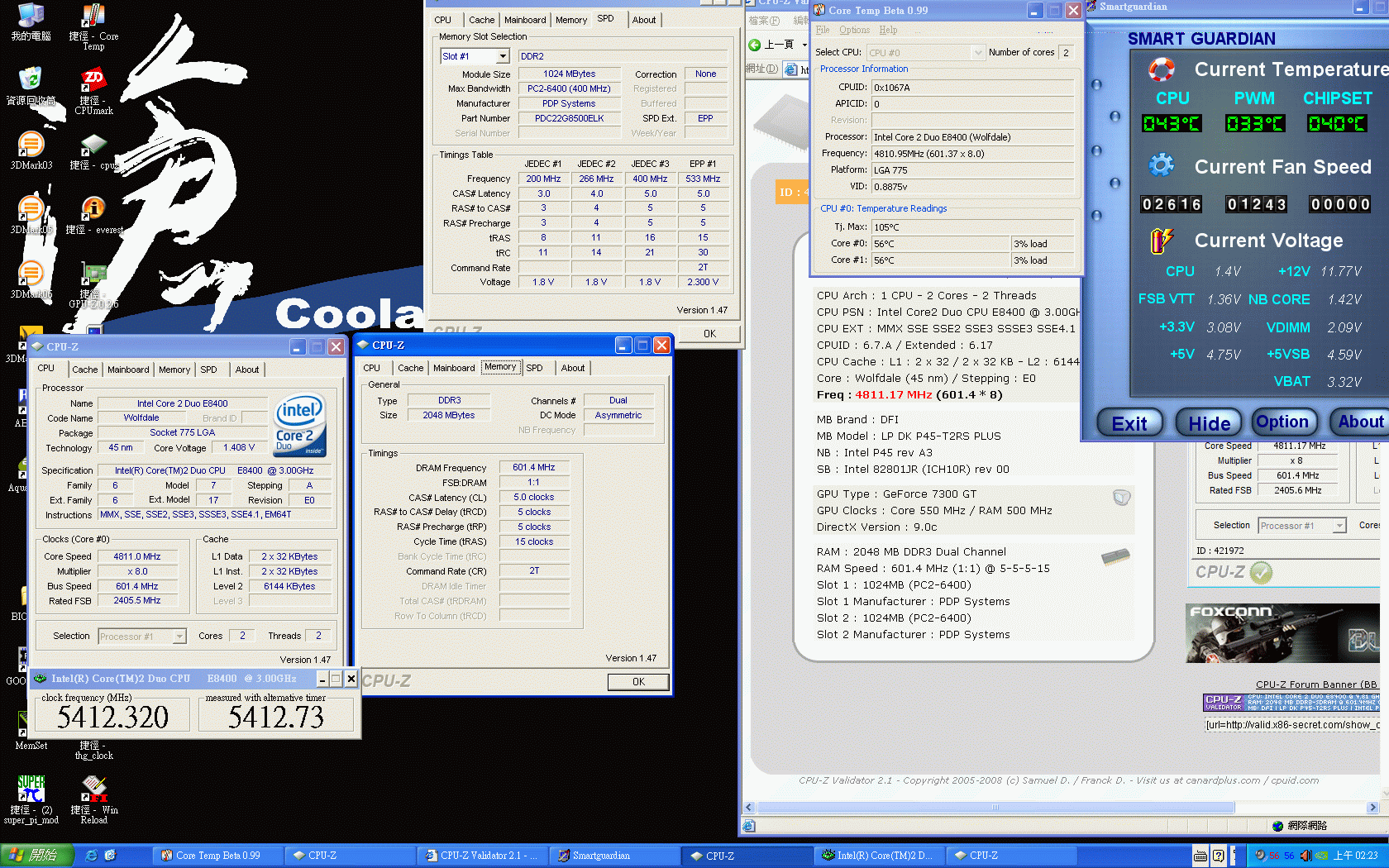The image size is (1389, 868).
Task: Click the browser Back arrow icon
Action: [x=754, y=45]
